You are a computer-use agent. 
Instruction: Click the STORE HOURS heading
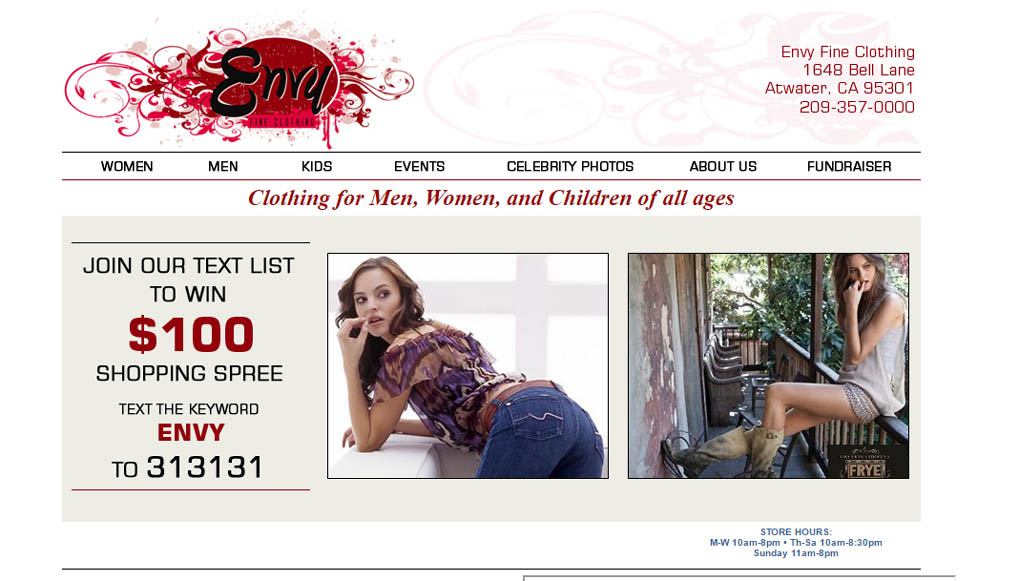tap(795, 532)
